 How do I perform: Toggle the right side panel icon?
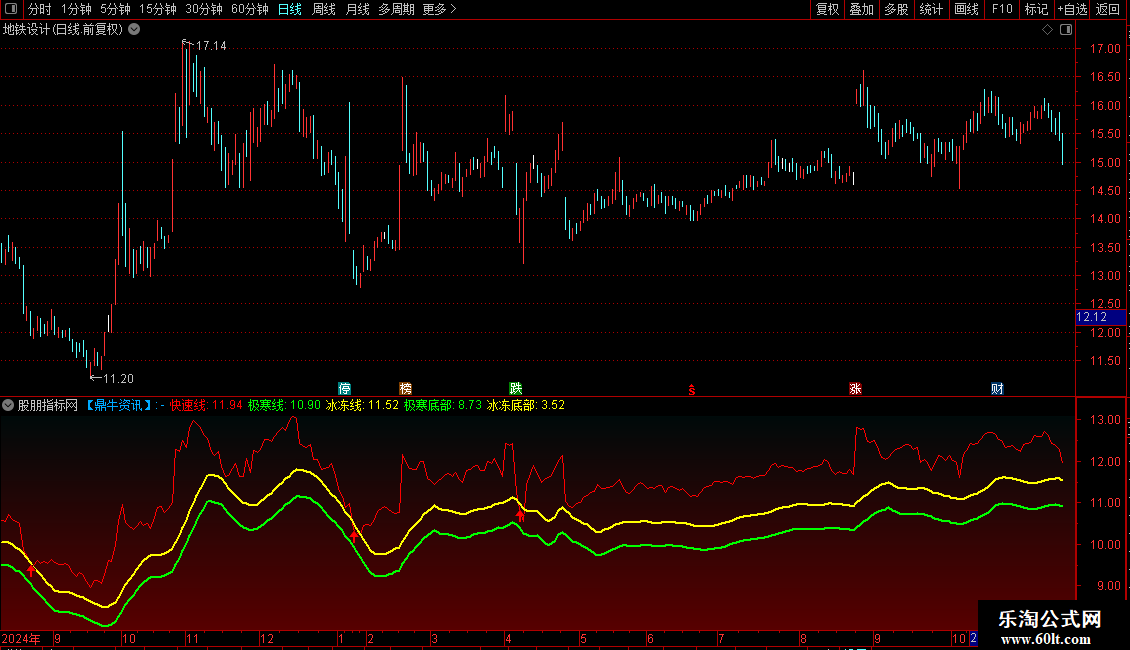pyautogui.click(x=1066, y=30)
